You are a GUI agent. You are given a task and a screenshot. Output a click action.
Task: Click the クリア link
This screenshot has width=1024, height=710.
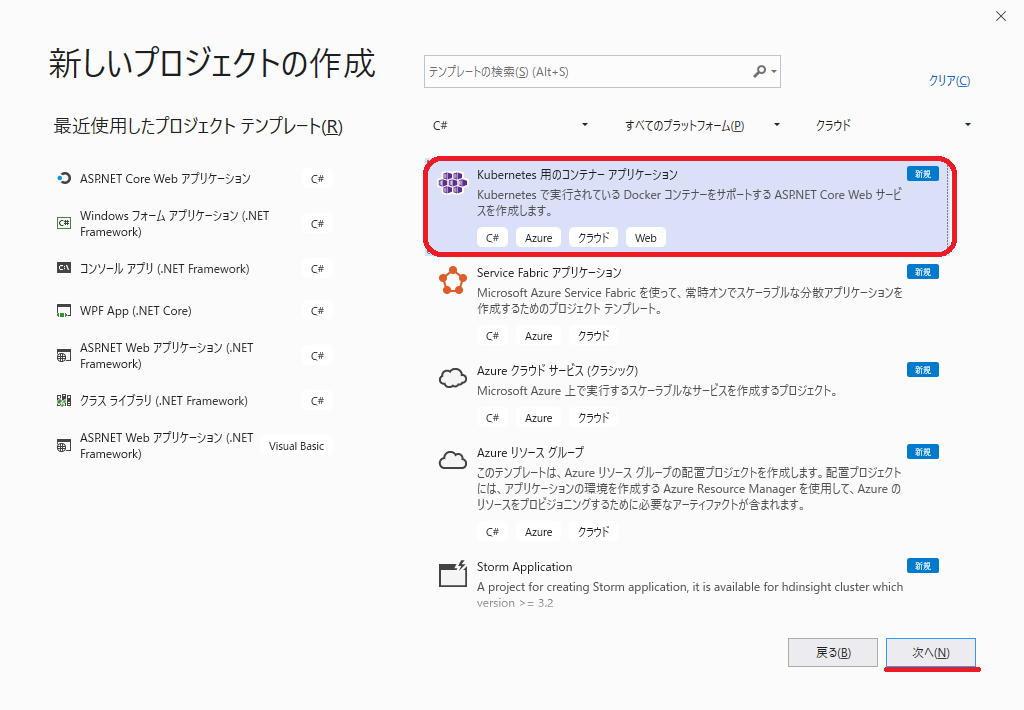point(948,81)
